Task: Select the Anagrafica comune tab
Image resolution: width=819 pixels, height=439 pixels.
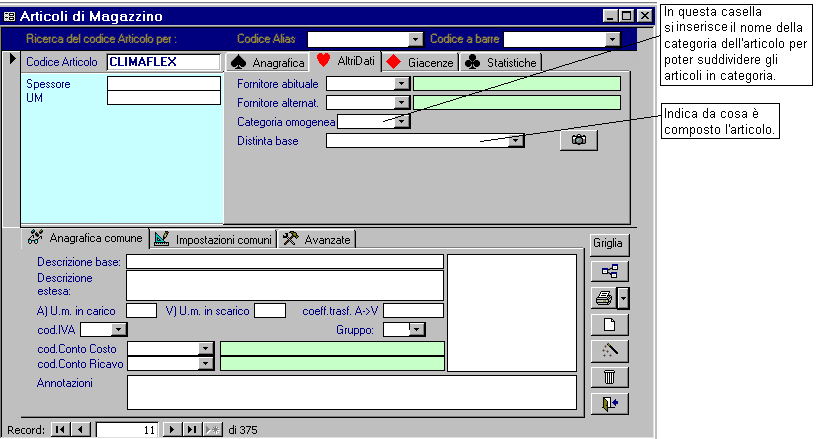Action: click(85, 238)
